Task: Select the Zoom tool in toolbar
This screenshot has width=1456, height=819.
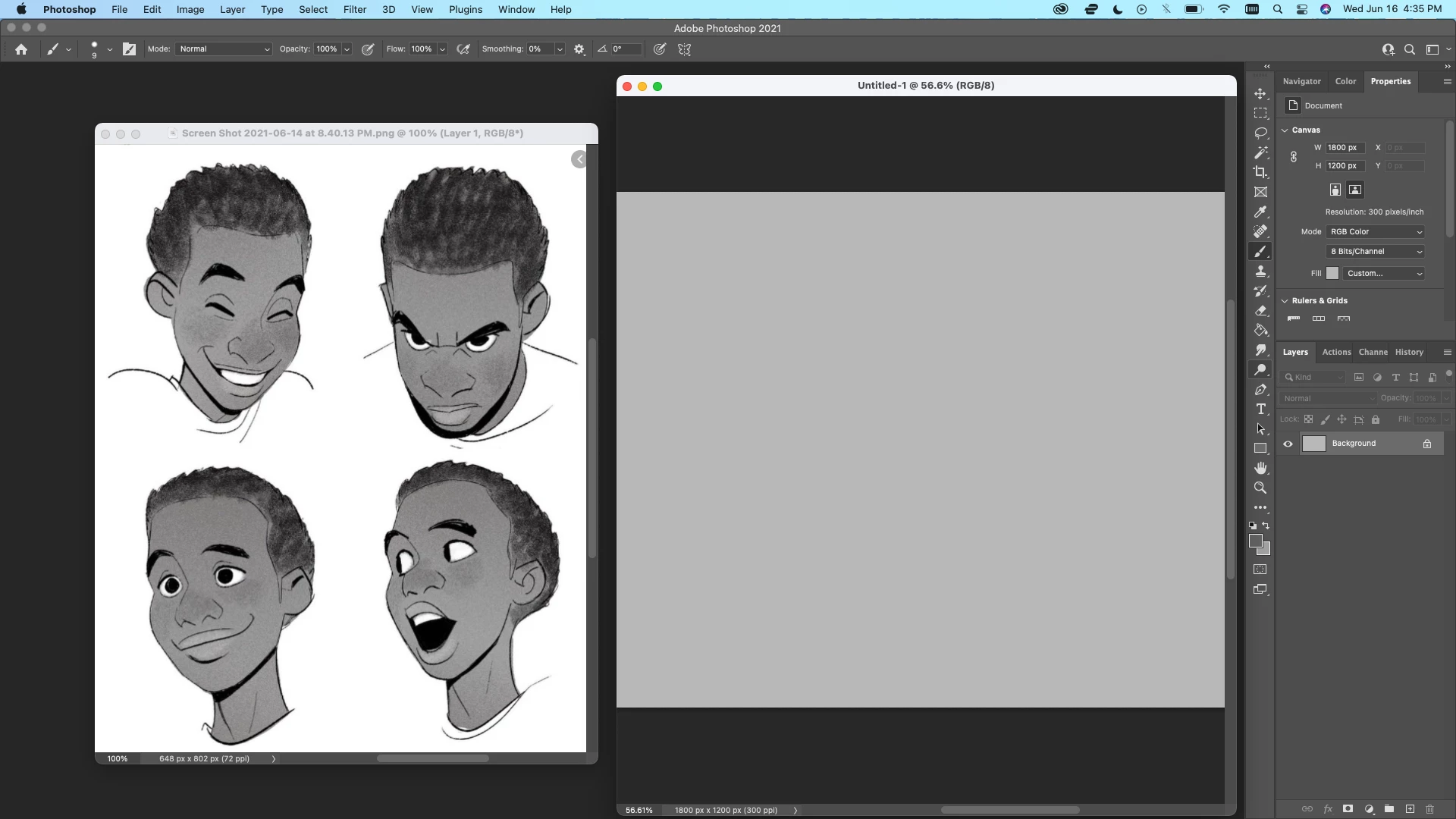Action: pyautogui.click(x=1260, y=488)
